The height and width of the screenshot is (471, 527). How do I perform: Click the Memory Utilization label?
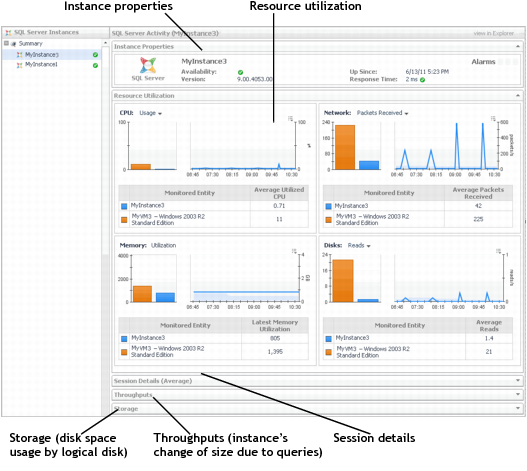pyautogui.click(x=163, y=245)
